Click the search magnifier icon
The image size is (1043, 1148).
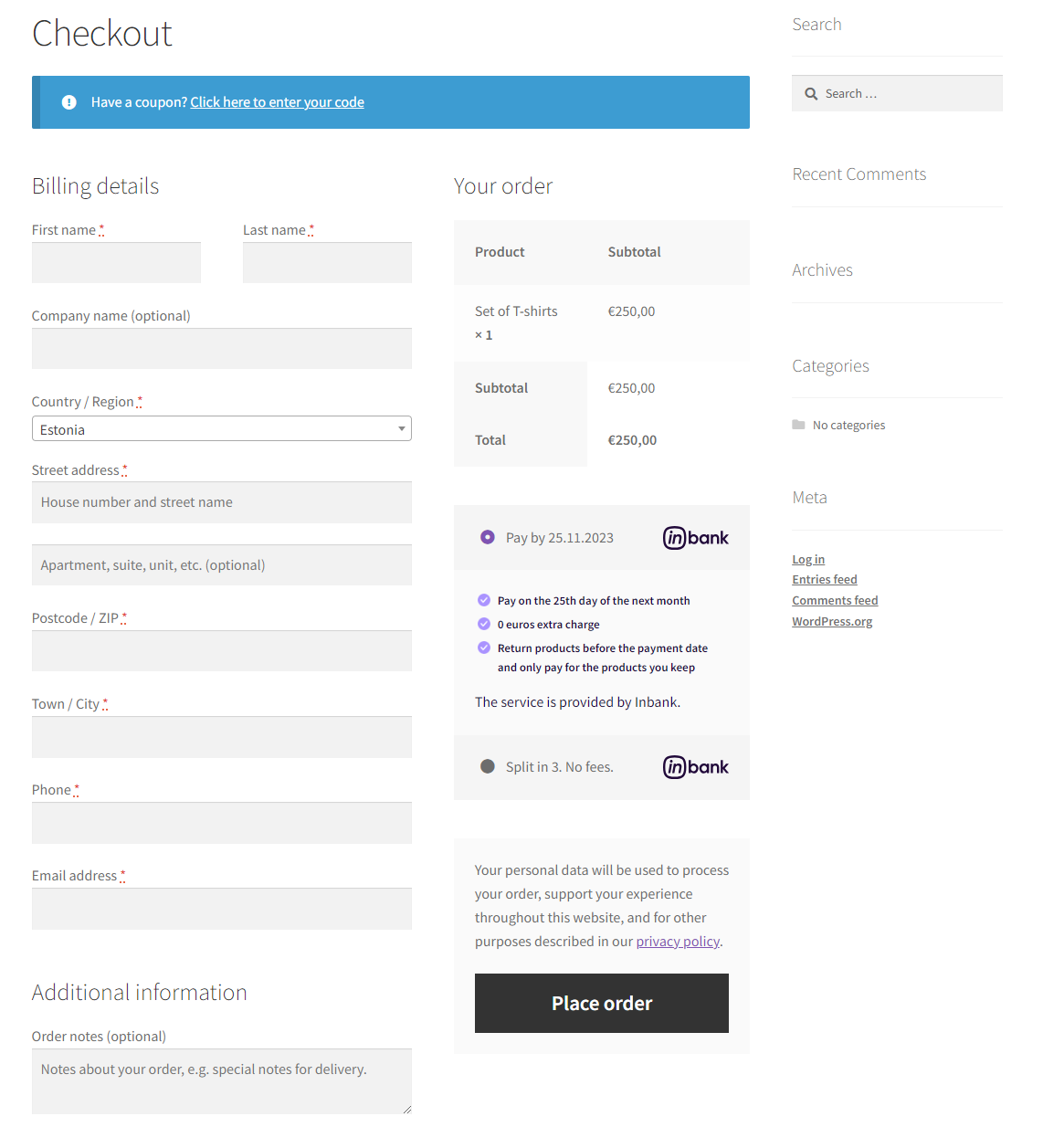coord(811,94)
